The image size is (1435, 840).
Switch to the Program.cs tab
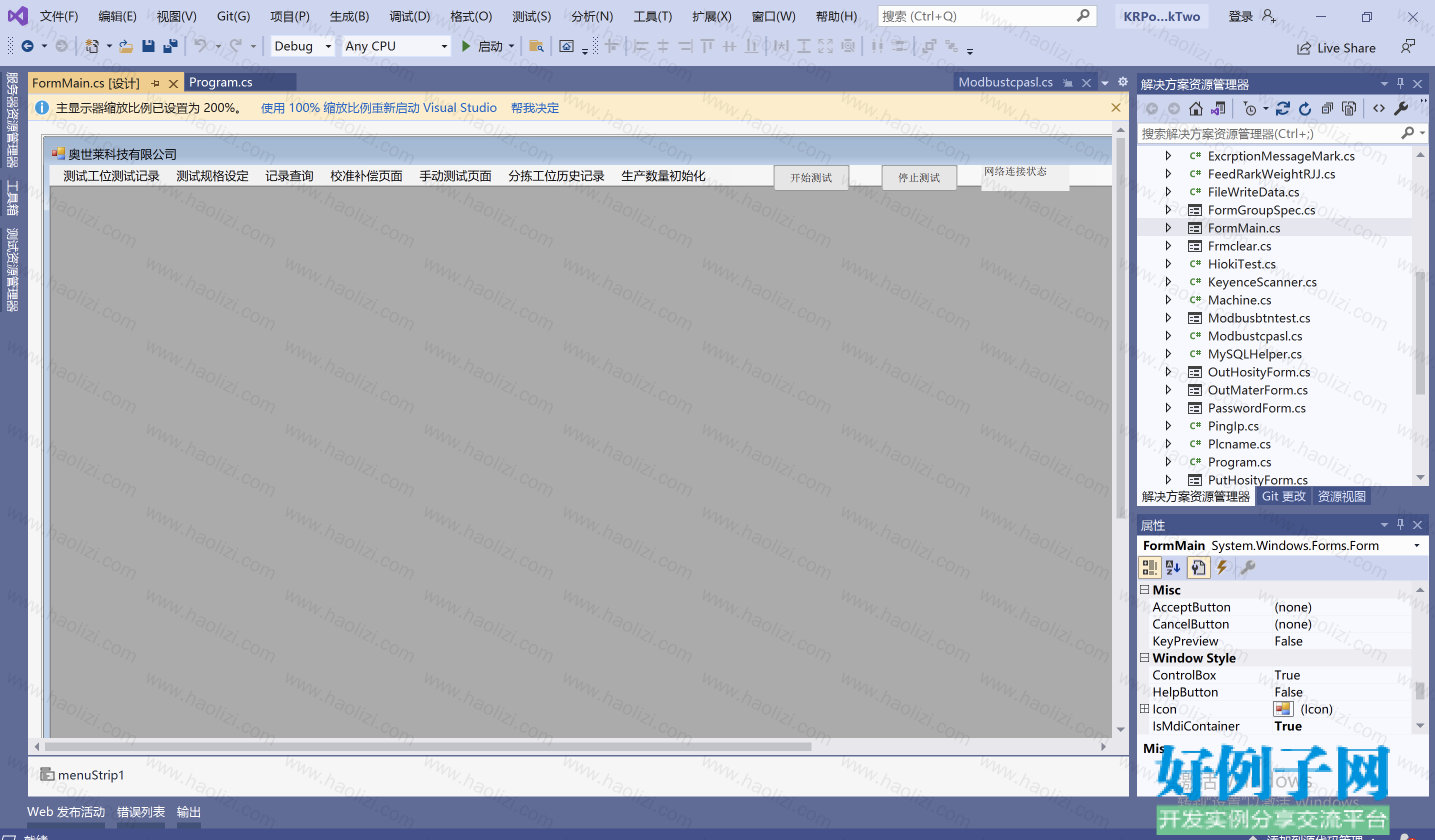[x=221, y=82]
